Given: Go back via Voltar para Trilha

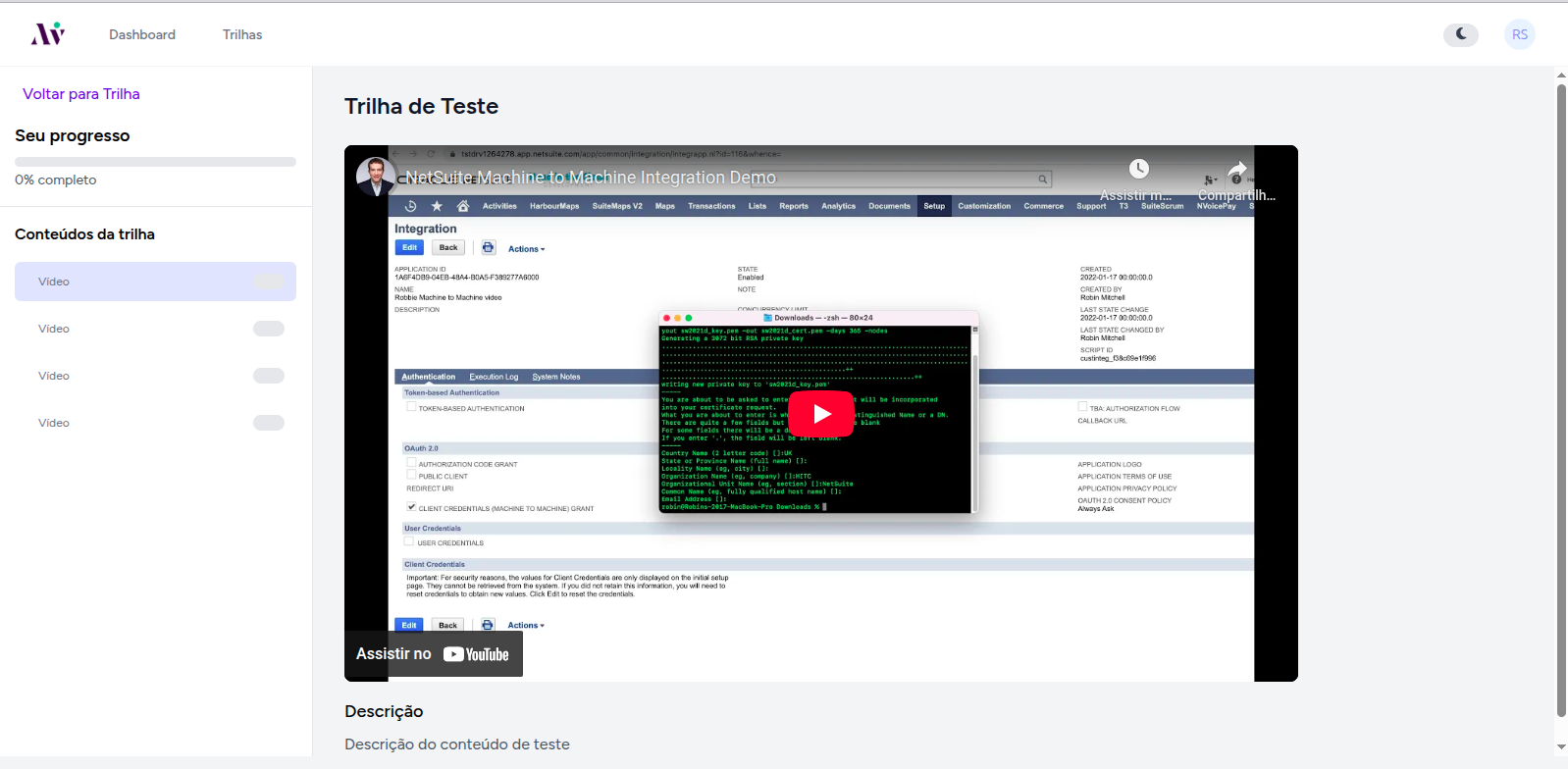Looking at the screenshot, I should point(81,94).
